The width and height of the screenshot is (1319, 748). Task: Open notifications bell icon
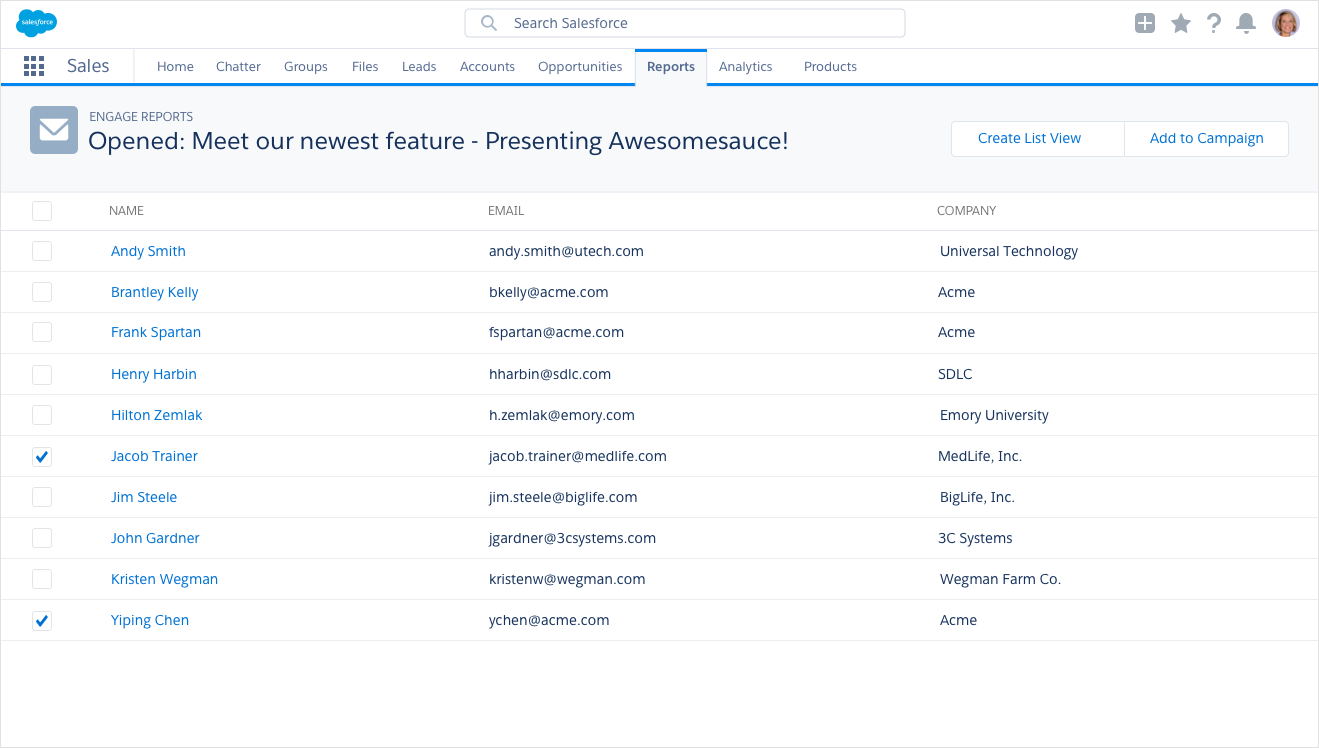coord(1246,23)
